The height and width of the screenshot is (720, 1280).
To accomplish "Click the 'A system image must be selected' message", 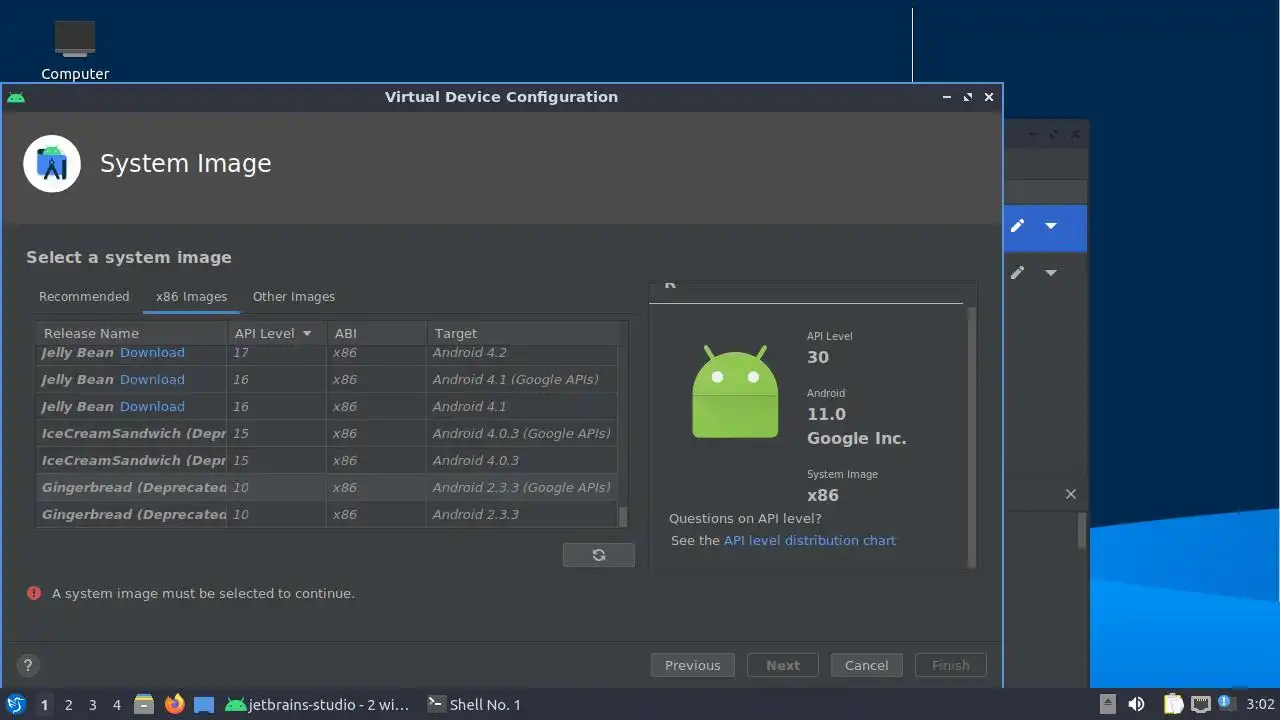I will pyautogui.click(x=203, y=594).
